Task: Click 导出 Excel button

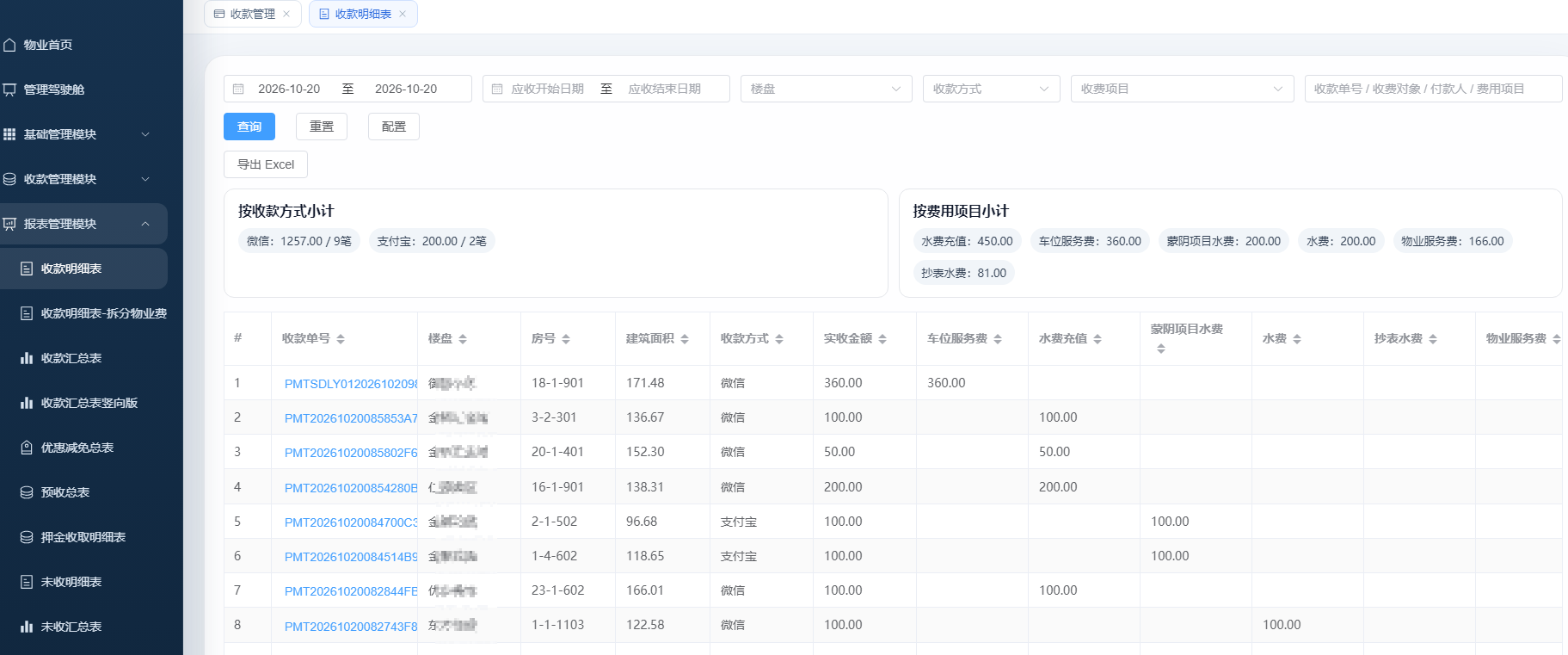Action: click(266, 164)
